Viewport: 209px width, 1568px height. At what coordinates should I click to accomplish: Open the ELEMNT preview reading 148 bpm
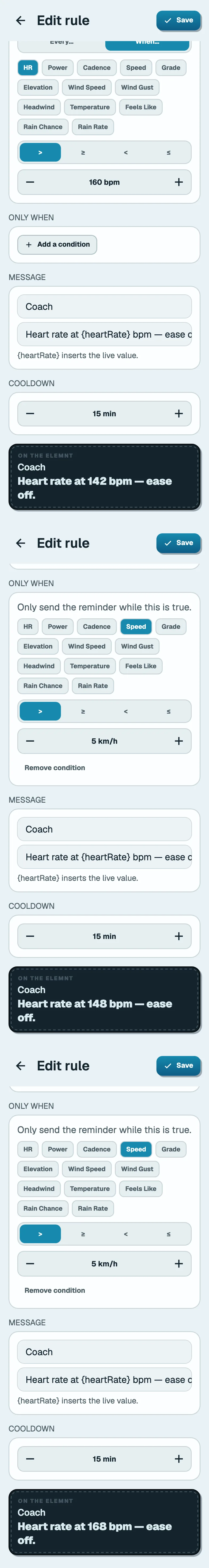coord(104,999)
